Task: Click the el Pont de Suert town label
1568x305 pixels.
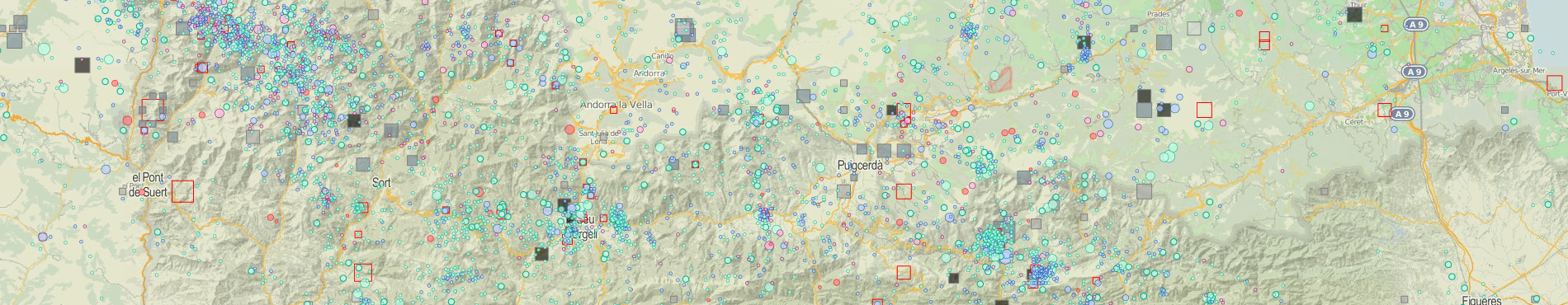Action: (148, 185)
